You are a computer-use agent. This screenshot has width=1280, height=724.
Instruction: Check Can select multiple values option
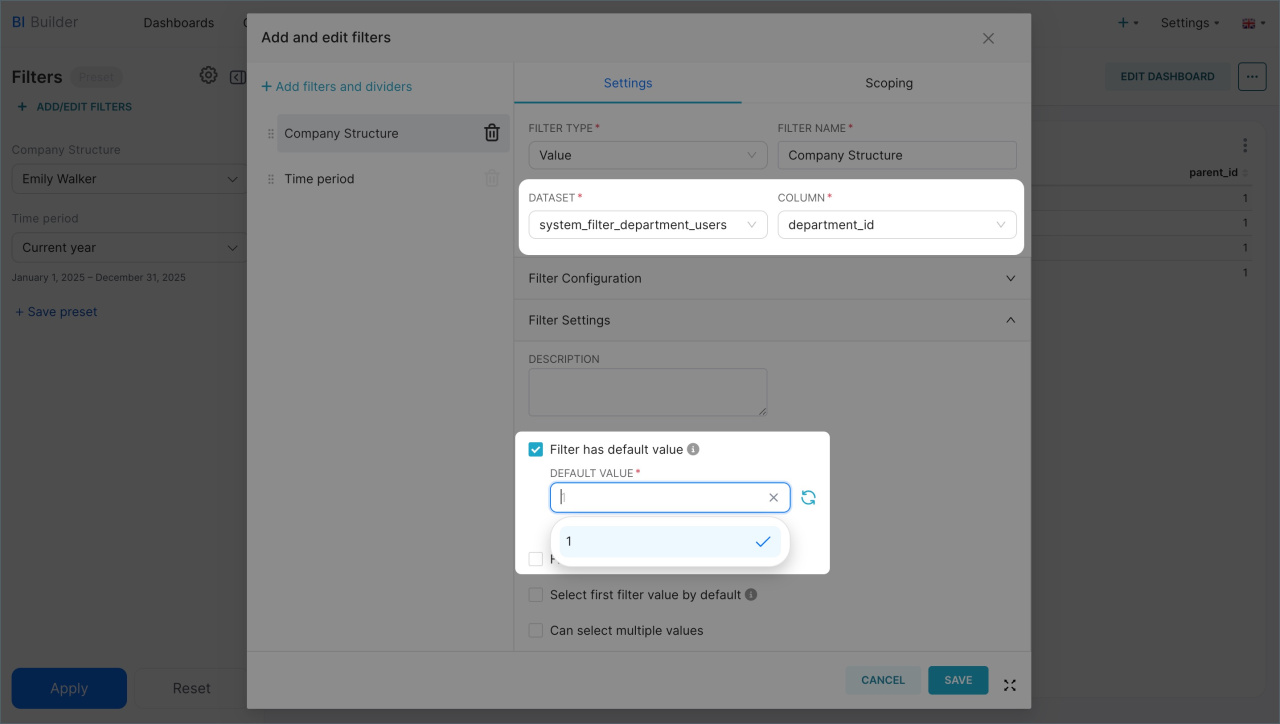coord(536,631)
